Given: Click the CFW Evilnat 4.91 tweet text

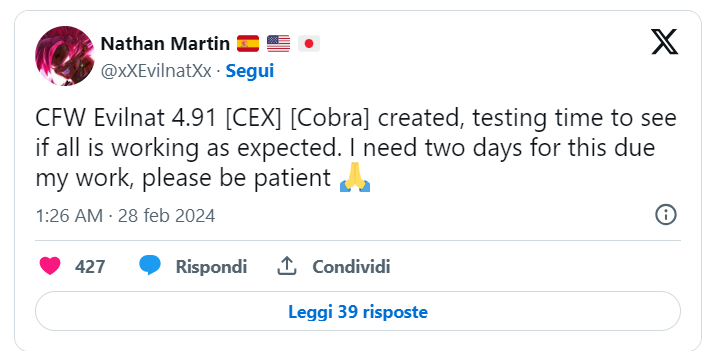Looking at the screenshot, I should [356, 148].
